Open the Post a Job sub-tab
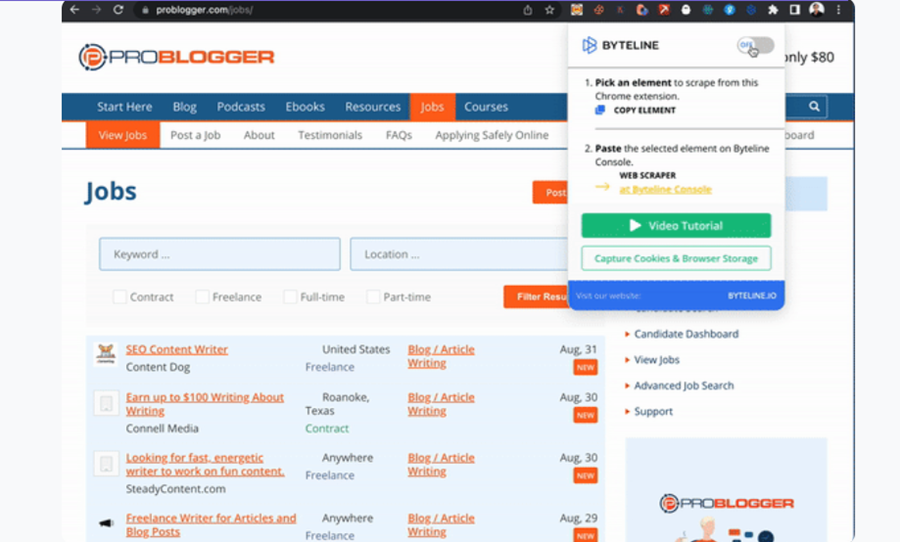This screenshot has height=542, width=900. click(x=196, y=136)
